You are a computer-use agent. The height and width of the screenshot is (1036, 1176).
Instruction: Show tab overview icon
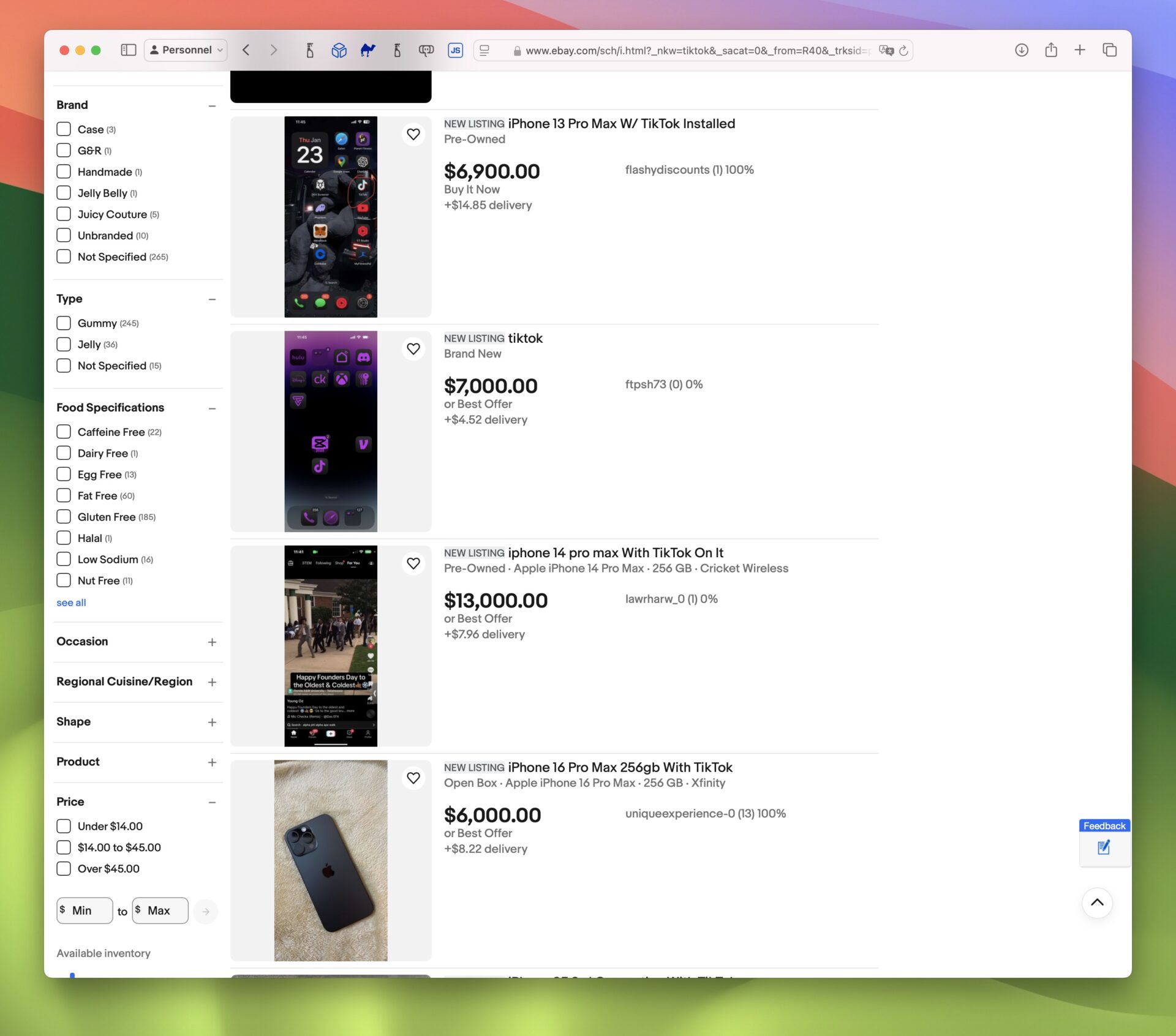(1109, 50)
